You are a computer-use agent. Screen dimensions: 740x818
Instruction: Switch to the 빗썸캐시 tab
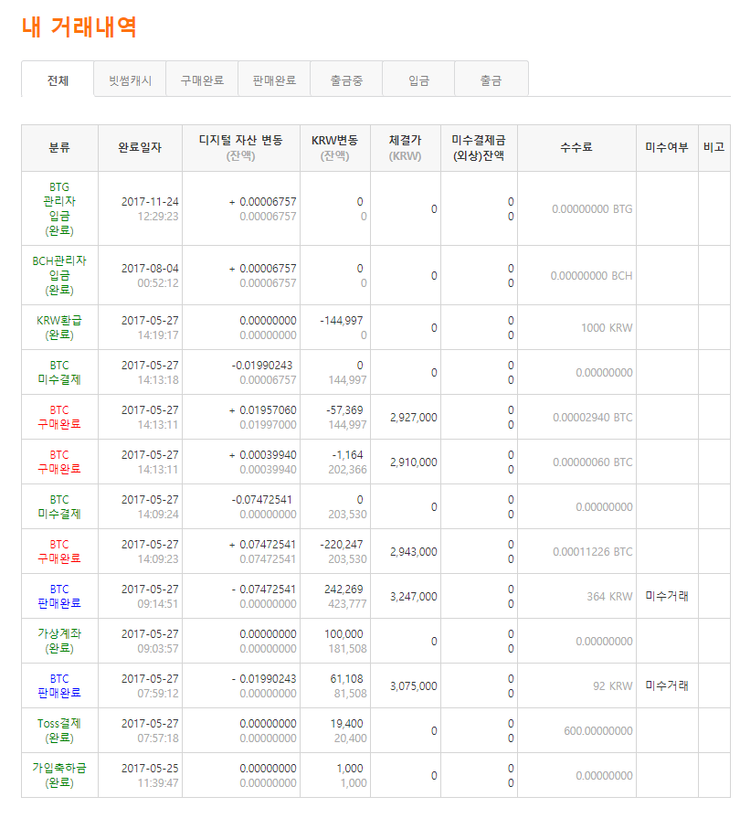tap(130, 80)
